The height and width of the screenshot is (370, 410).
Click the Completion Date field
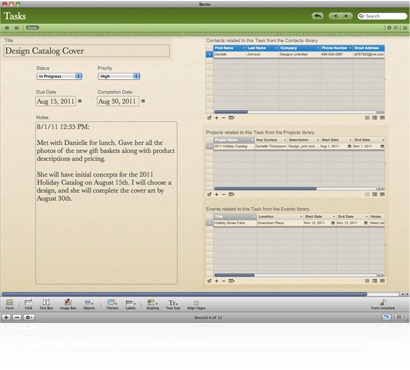click(117, 101)
